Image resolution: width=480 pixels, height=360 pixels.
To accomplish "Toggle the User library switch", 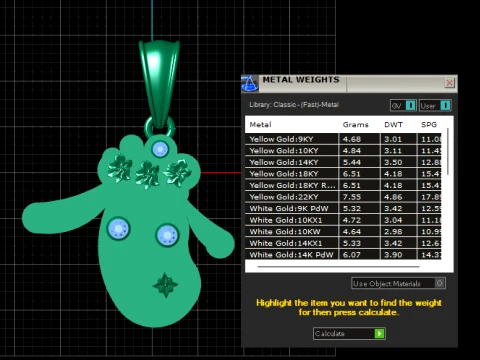I will point(445,106).
